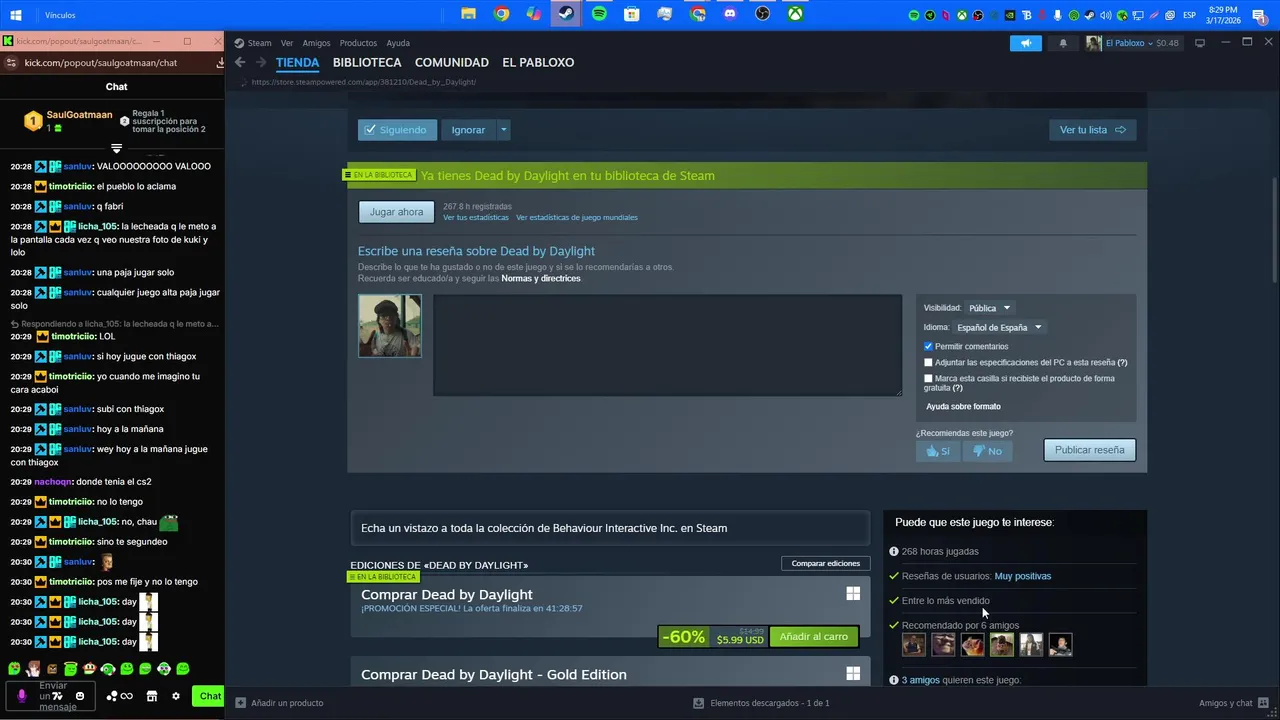The height and width of the screenshot is (720, 1280).
Task: Toggle Siguiendo follow button
Action: [x=397, y=130]
